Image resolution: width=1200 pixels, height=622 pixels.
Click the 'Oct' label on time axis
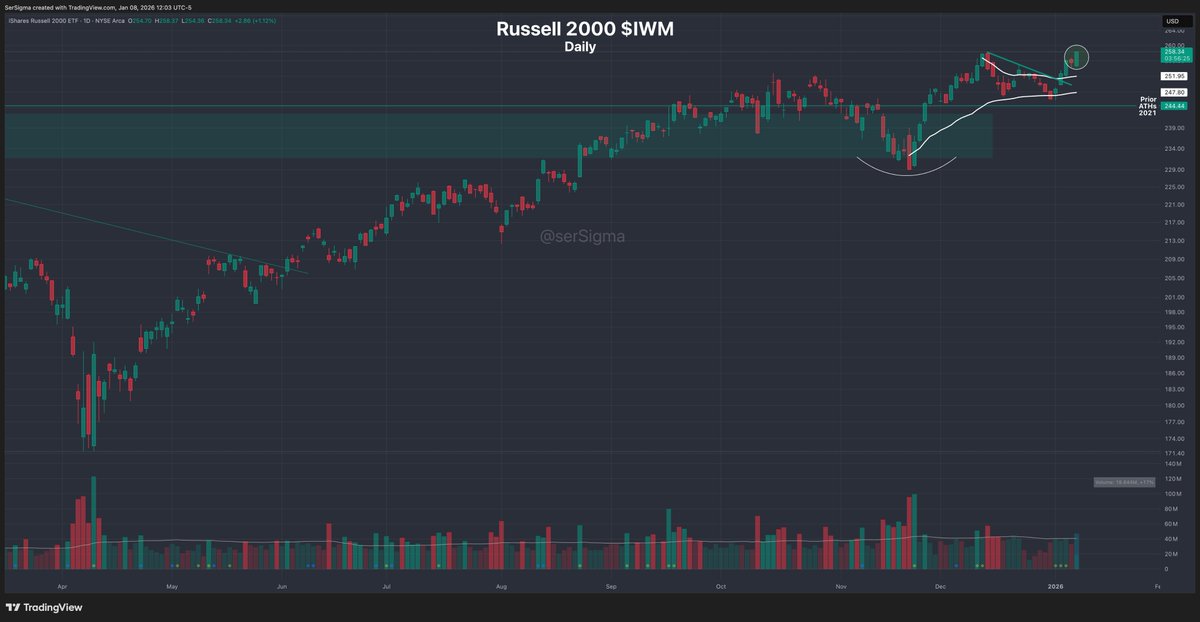(720, 585)
